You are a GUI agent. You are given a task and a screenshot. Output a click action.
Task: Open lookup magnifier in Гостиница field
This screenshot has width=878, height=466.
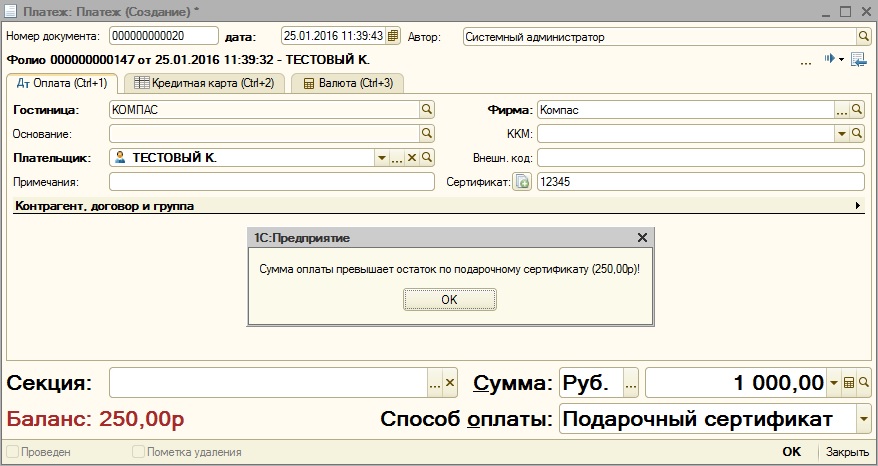[x=427, y=110]
